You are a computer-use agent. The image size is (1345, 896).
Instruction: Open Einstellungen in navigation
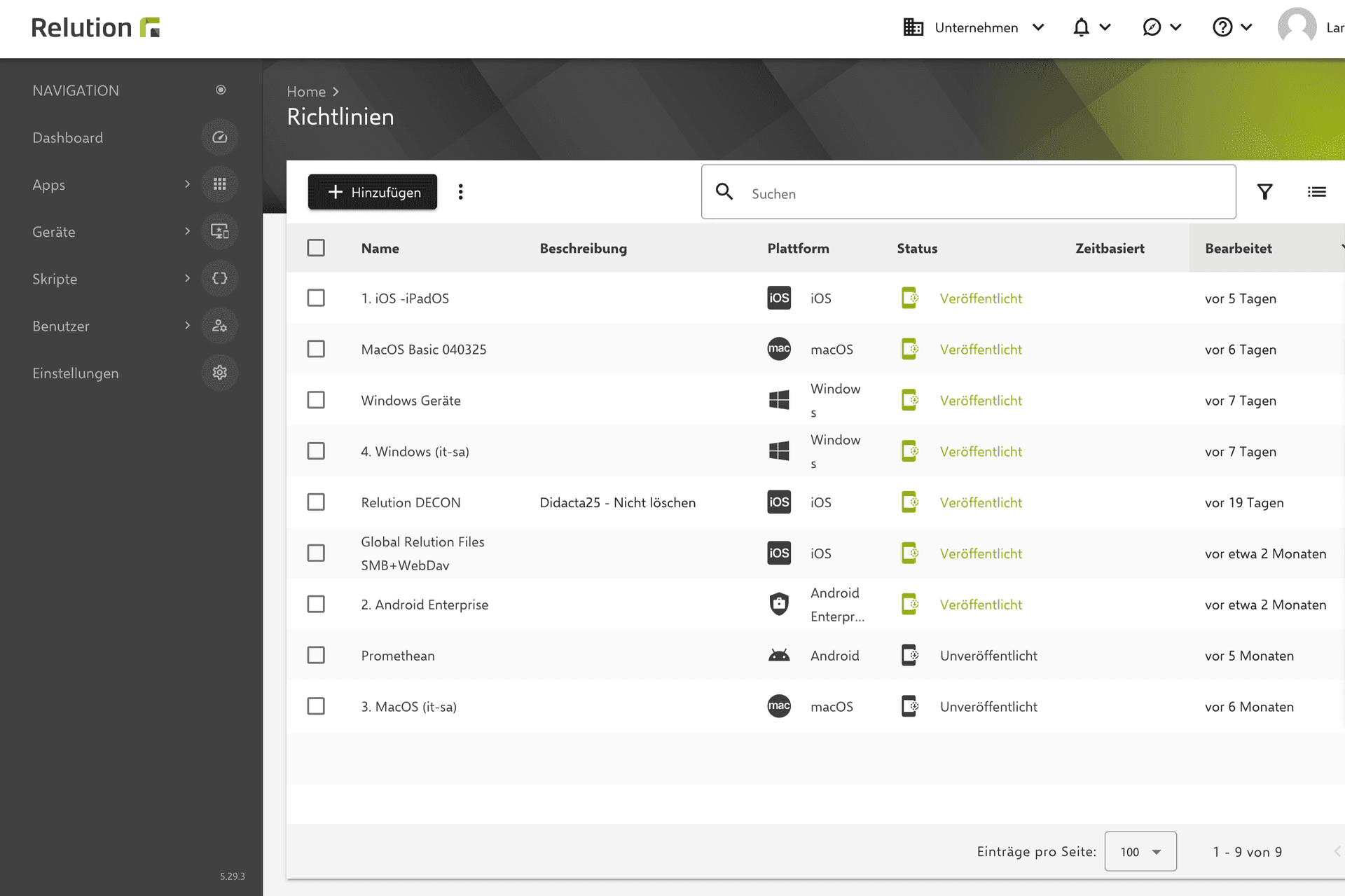[75, 373]
